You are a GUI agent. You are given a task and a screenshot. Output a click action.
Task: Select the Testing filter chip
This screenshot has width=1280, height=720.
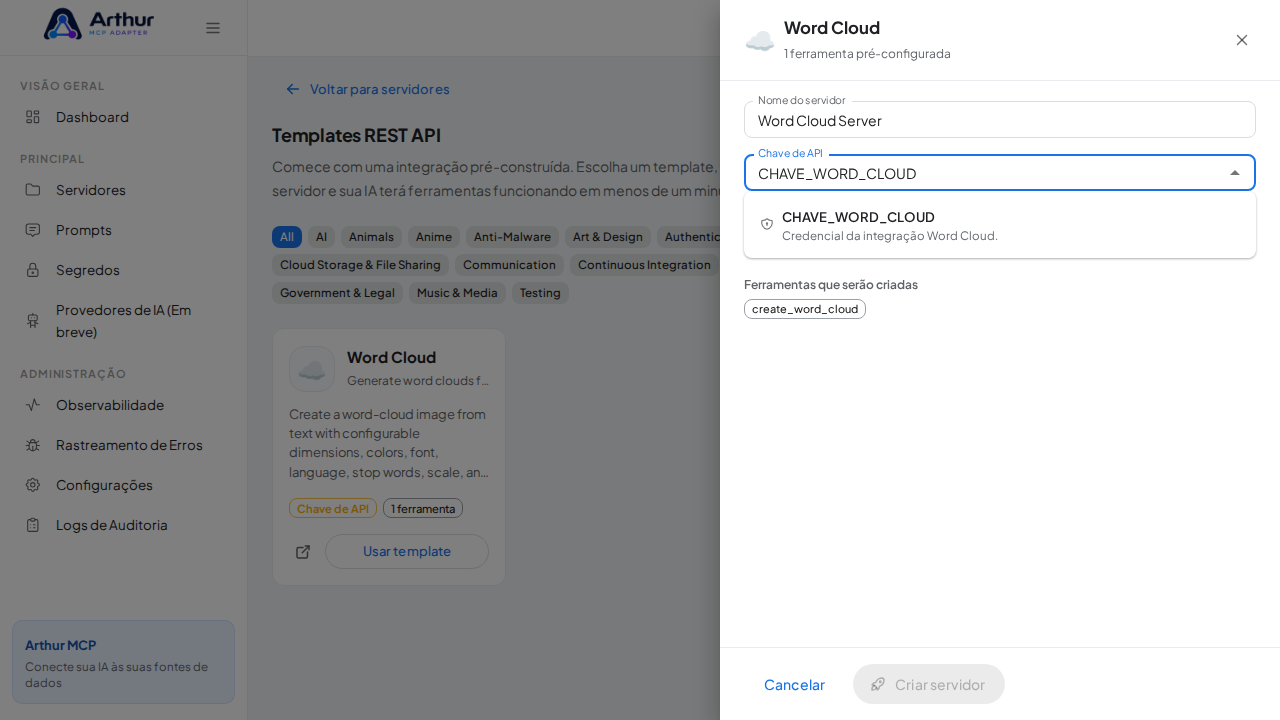[x=540, y=293]
